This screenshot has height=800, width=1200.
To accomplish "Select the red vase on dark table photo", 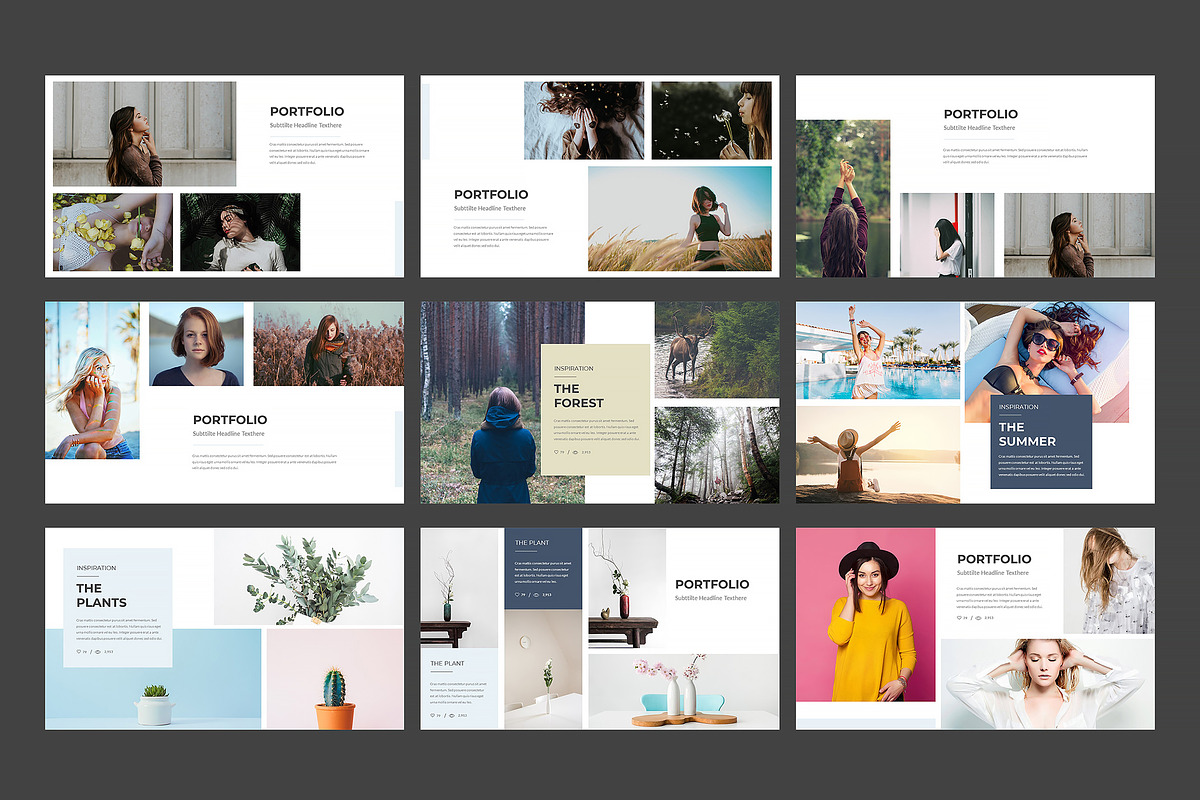I will 626,588.
